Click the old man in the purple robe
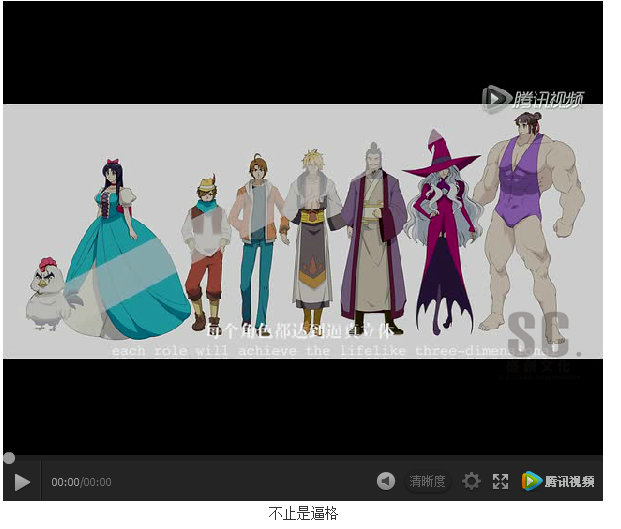Screen dimensions: 621x529 pos(374,240)
